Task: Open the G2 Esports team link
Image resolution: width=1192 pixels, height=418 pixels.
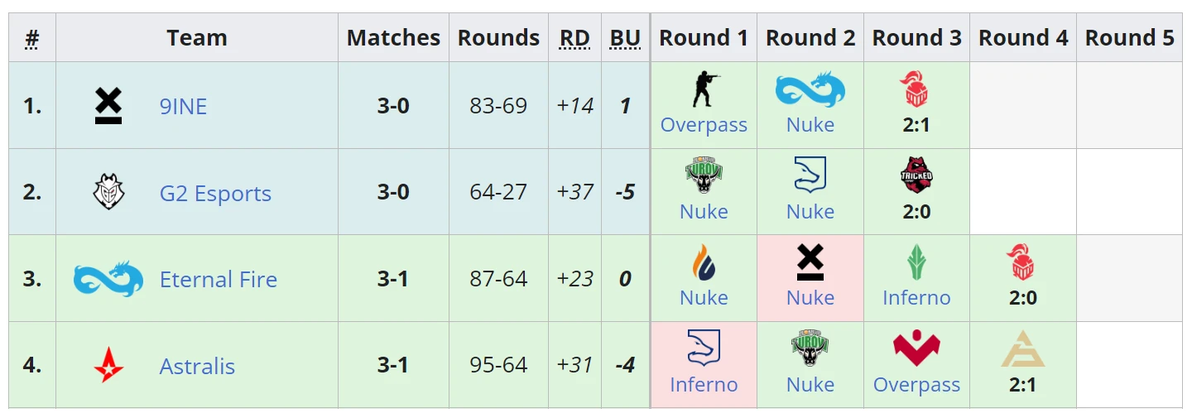Action: (215, 193)
